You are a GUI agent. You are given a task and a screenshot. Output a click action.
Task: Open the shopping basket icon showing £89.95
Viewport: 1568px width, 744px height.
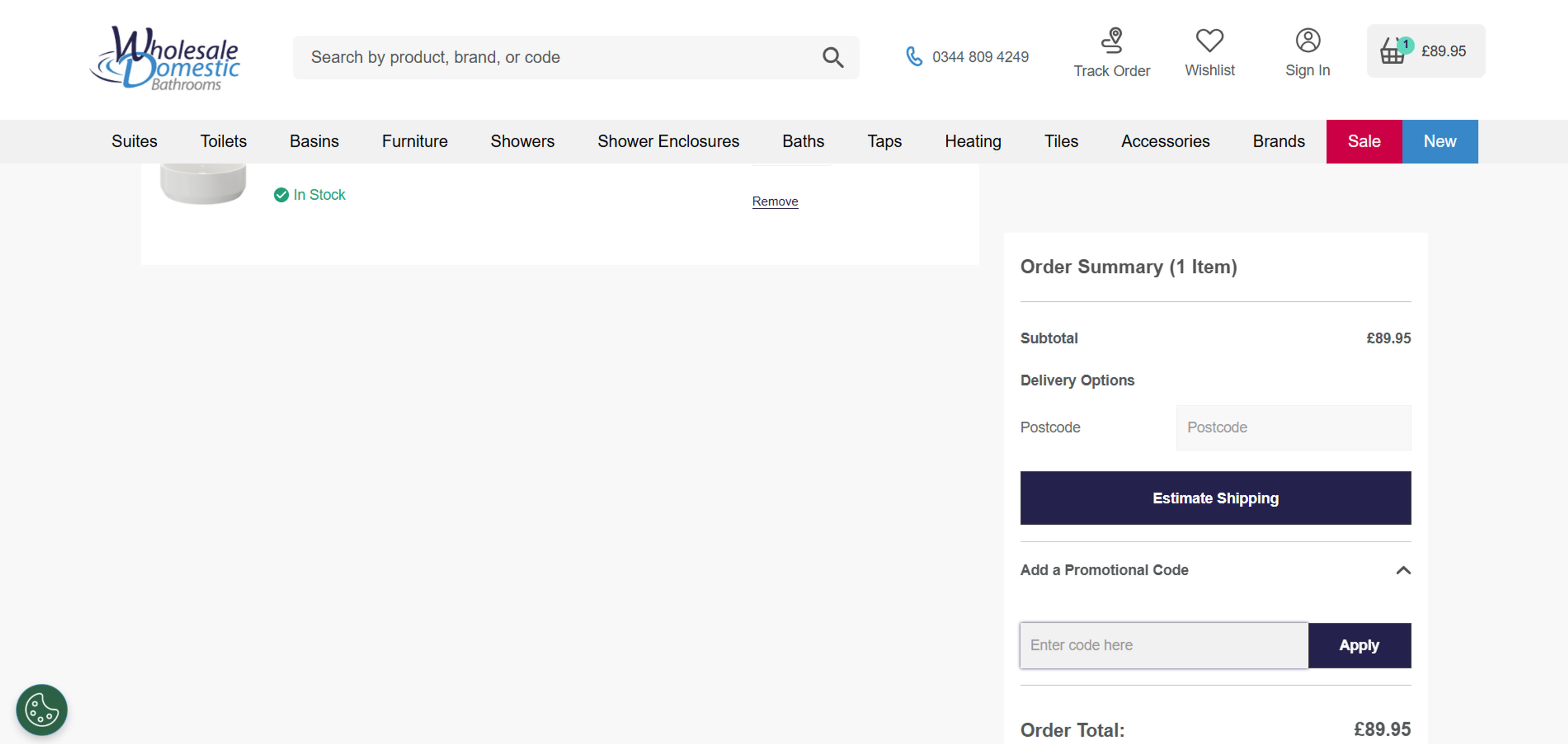1393,51
